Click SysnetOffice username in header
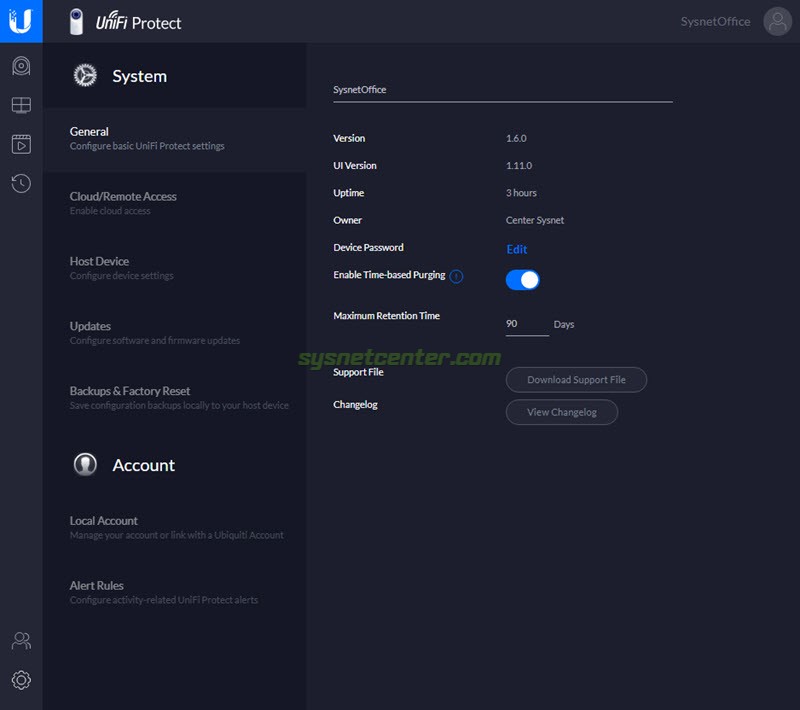 (x=715, y=22)
